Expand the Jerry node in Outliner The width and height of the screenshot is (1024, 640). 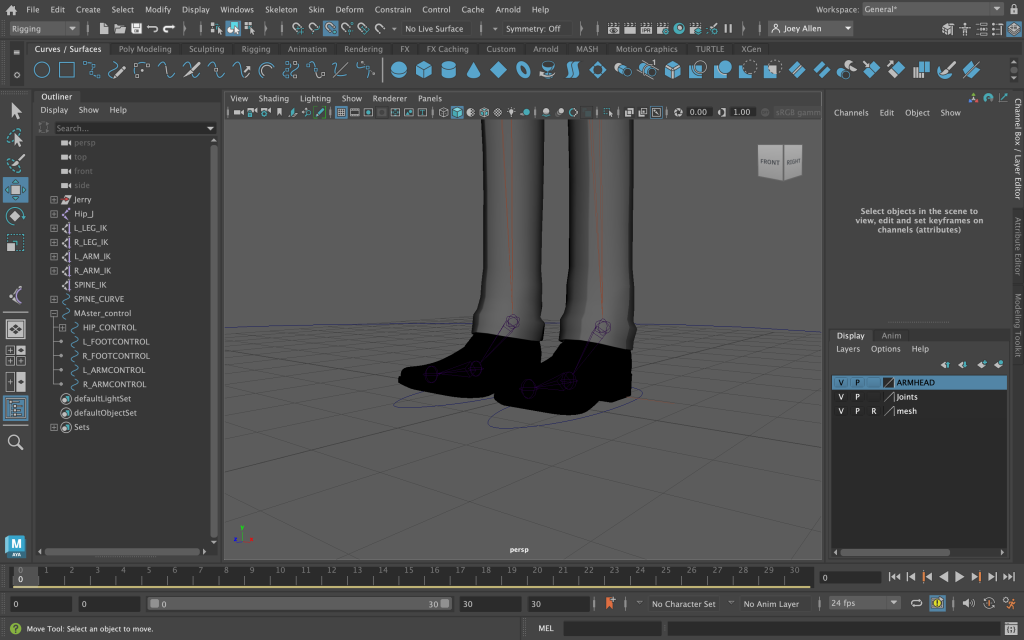[x=54, y=200]
